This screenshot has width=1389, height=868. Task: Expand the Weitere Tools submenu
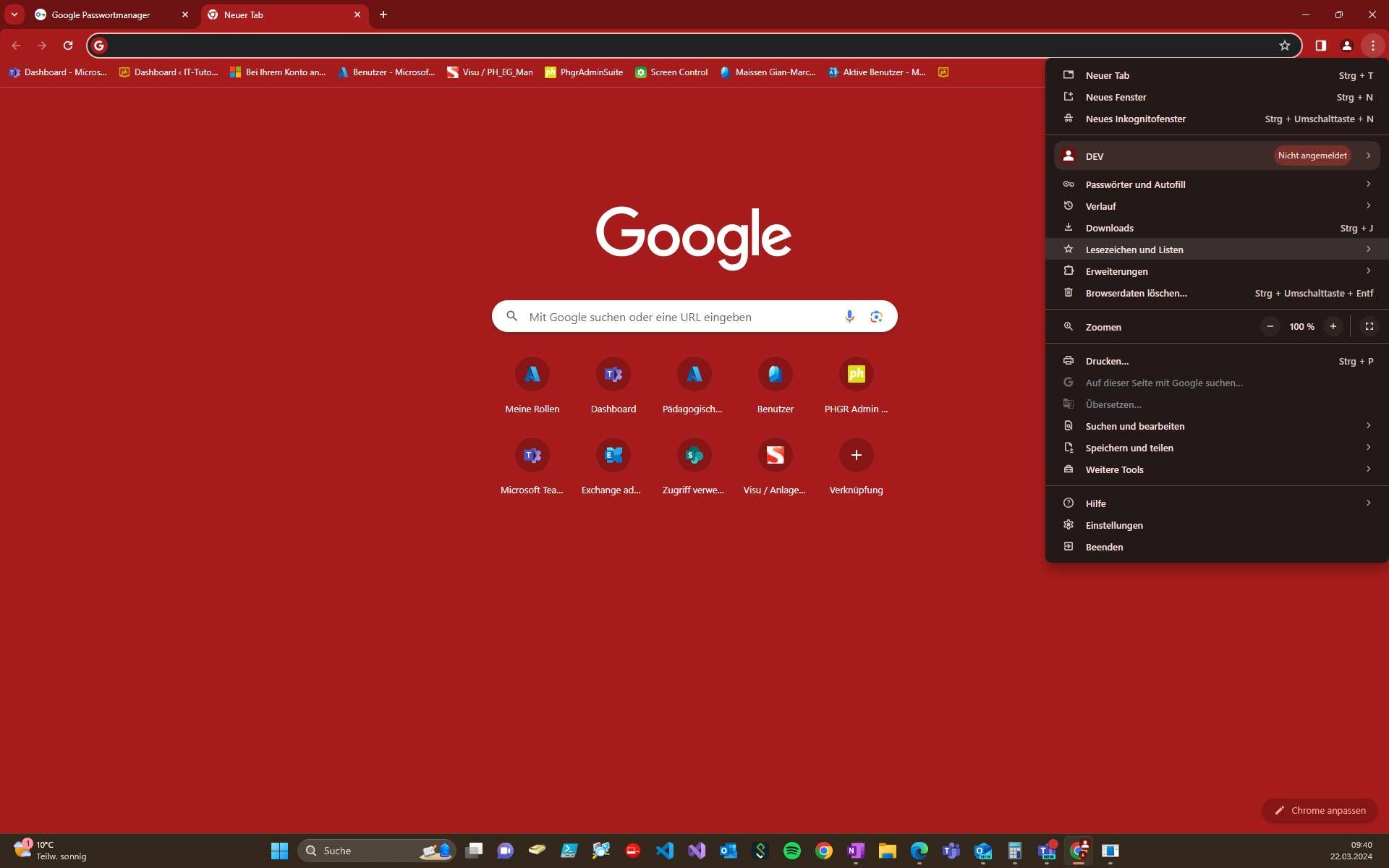pos(1217,469)
